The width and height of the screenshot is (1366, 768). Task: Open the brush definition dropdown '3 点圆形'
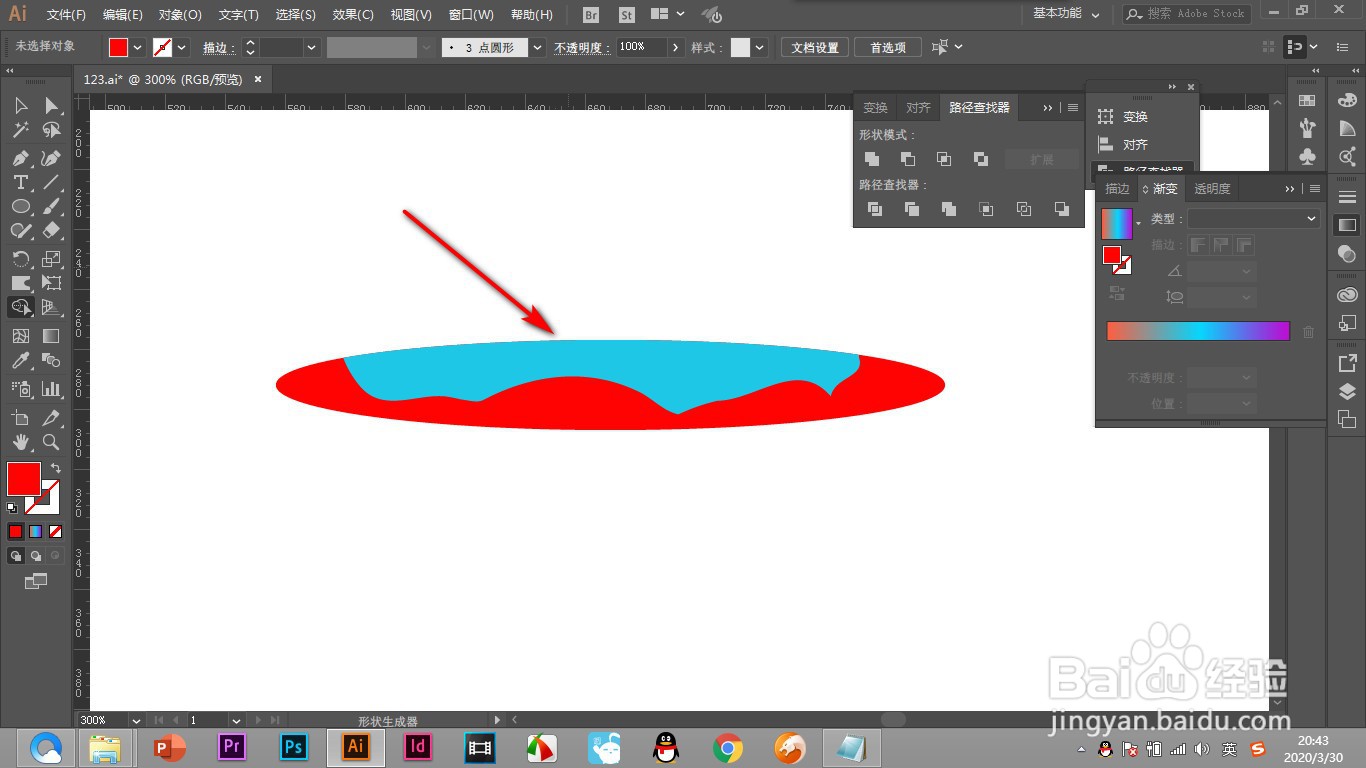(x=538, y=47)
